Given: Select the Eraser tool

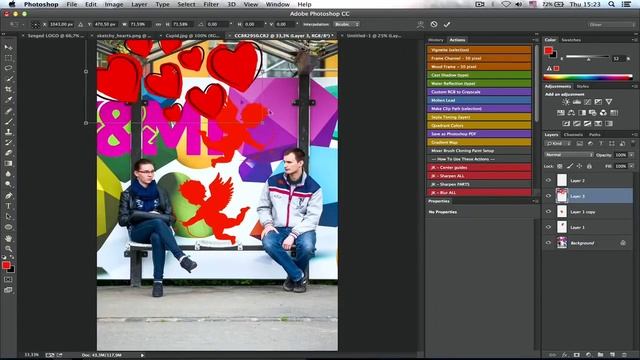Looking at the screenshot, I should 8,153.
